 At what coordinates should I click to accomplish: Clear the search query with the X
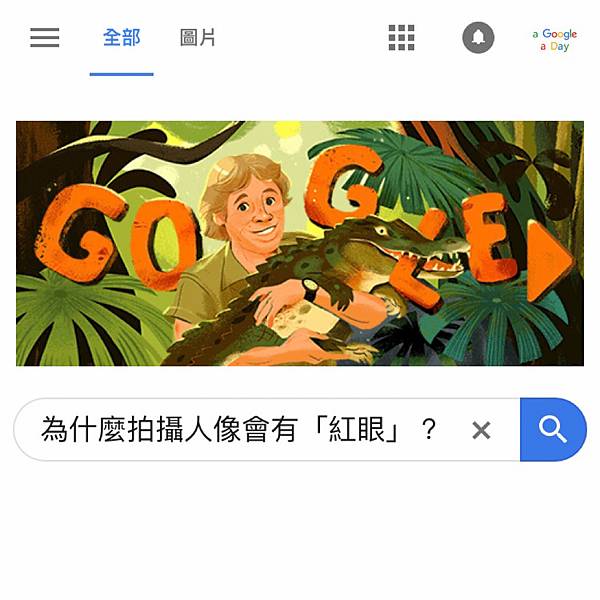[x=481, y=430]
